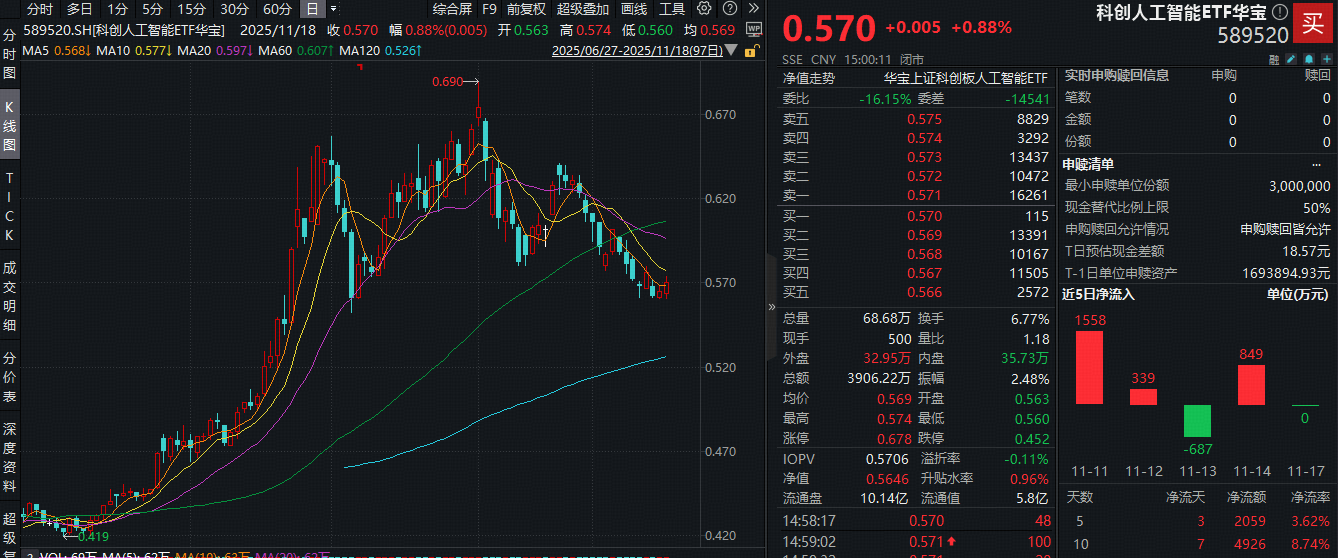This screenshot has height=558, width=1338.
Task: Open 申赎清单 more options ellipsis
Action: pyautogui.click(x=1324, y=164)
